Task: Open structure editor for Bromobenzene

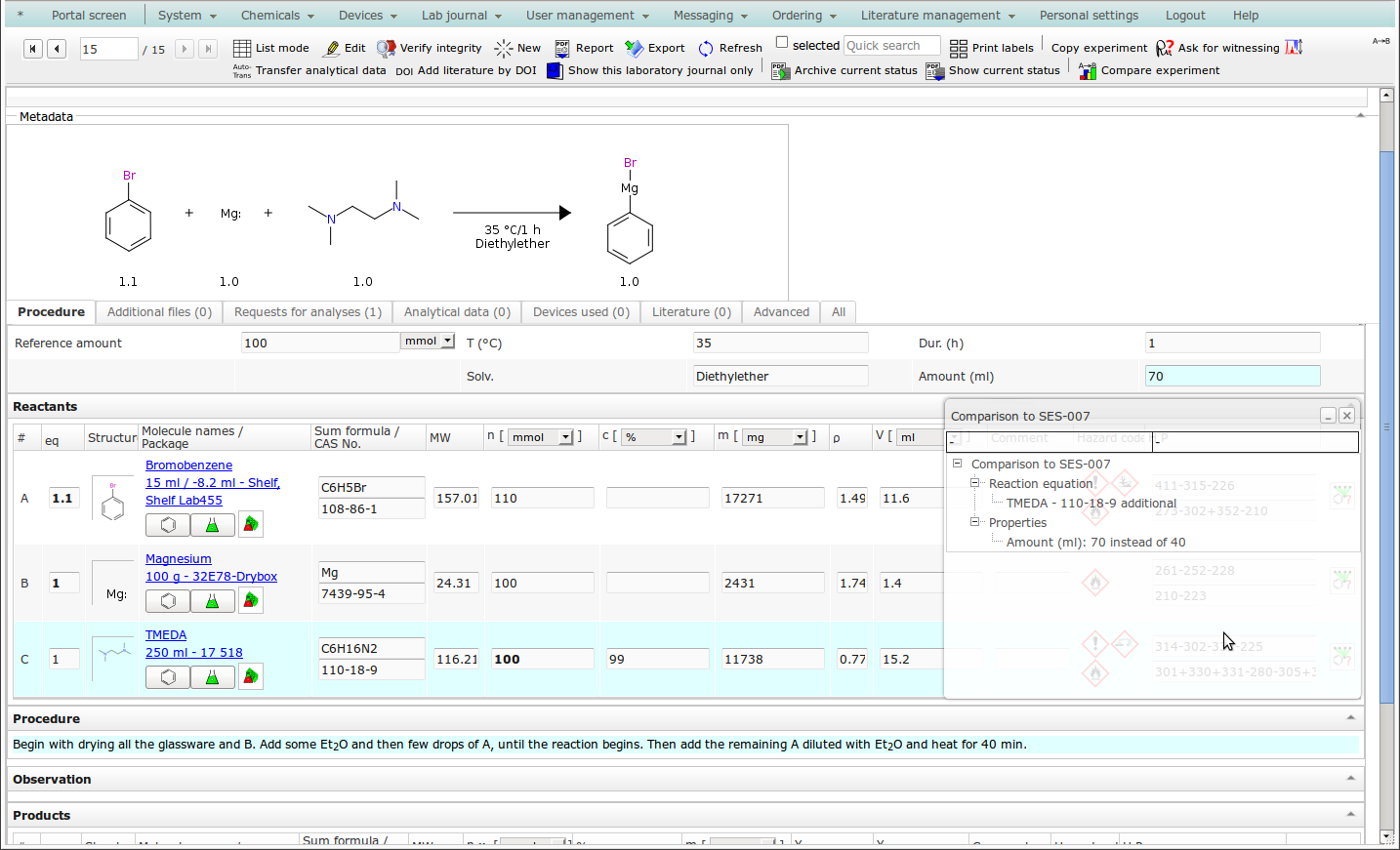Action: pyautogui.click(x=168, y=525)
